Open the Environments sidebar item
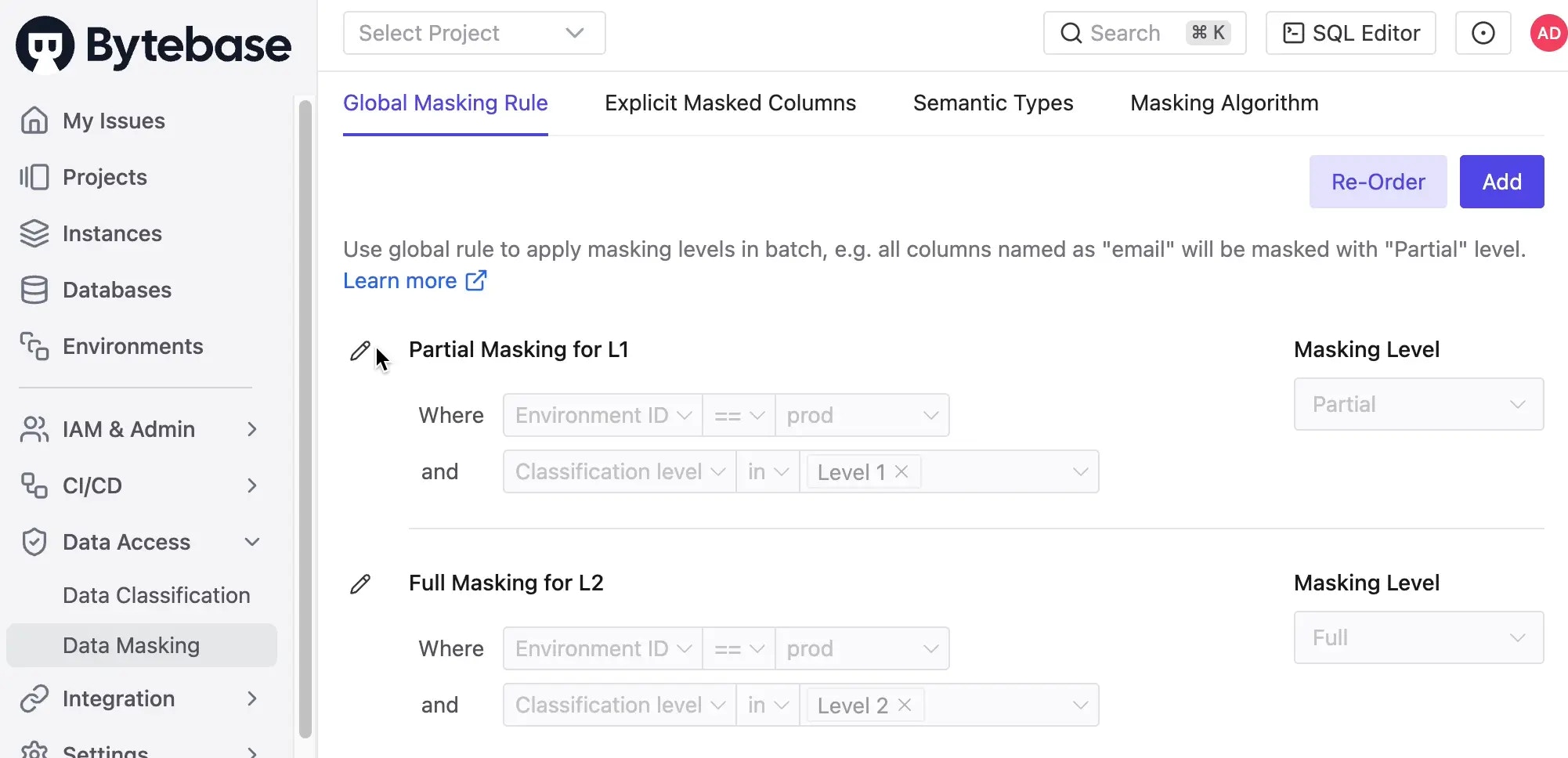Image resolution: width=1568 pixels, height=758 pixels. point(132,346)
